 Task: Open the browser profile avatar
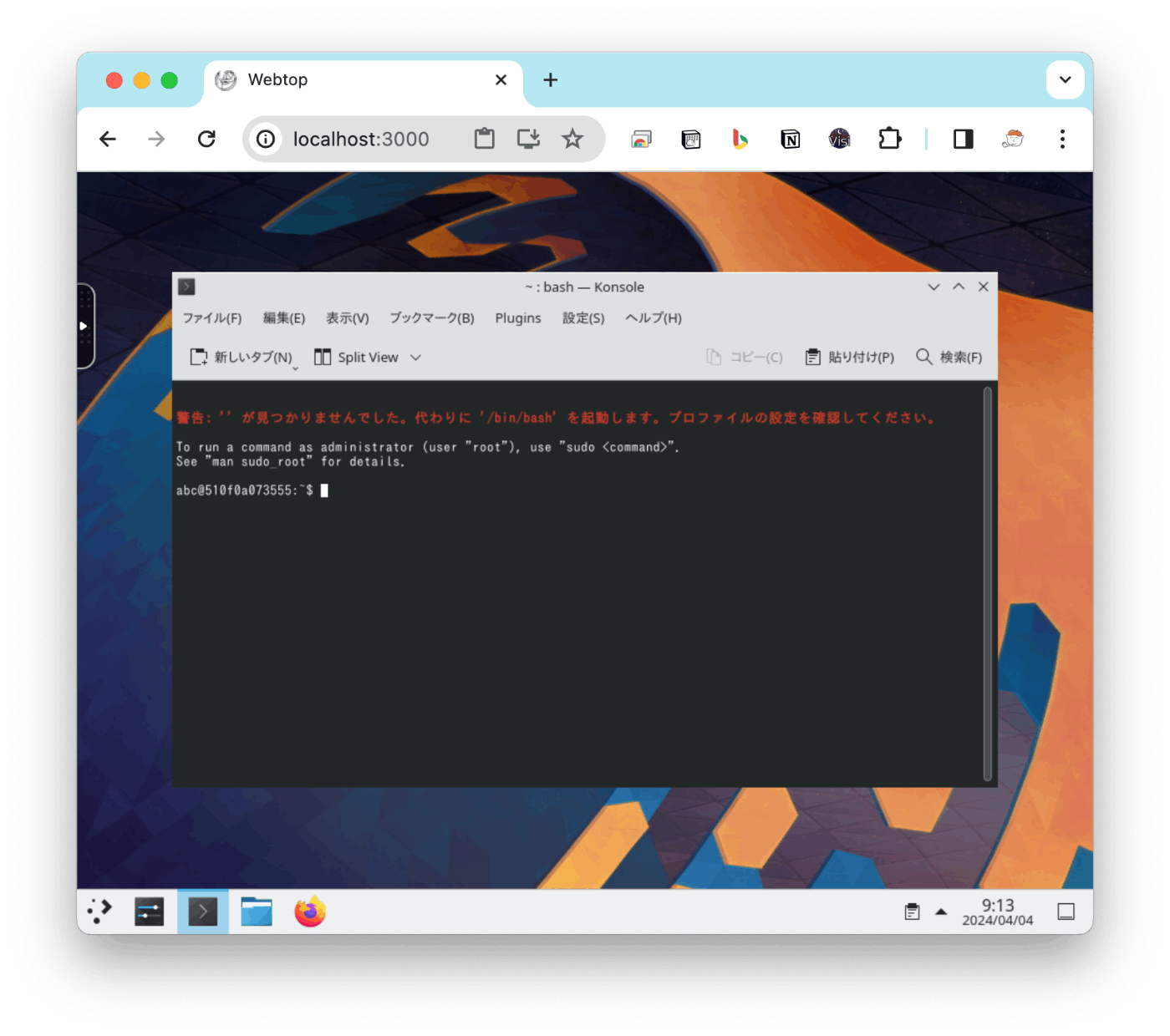[x=1013, y=139]
